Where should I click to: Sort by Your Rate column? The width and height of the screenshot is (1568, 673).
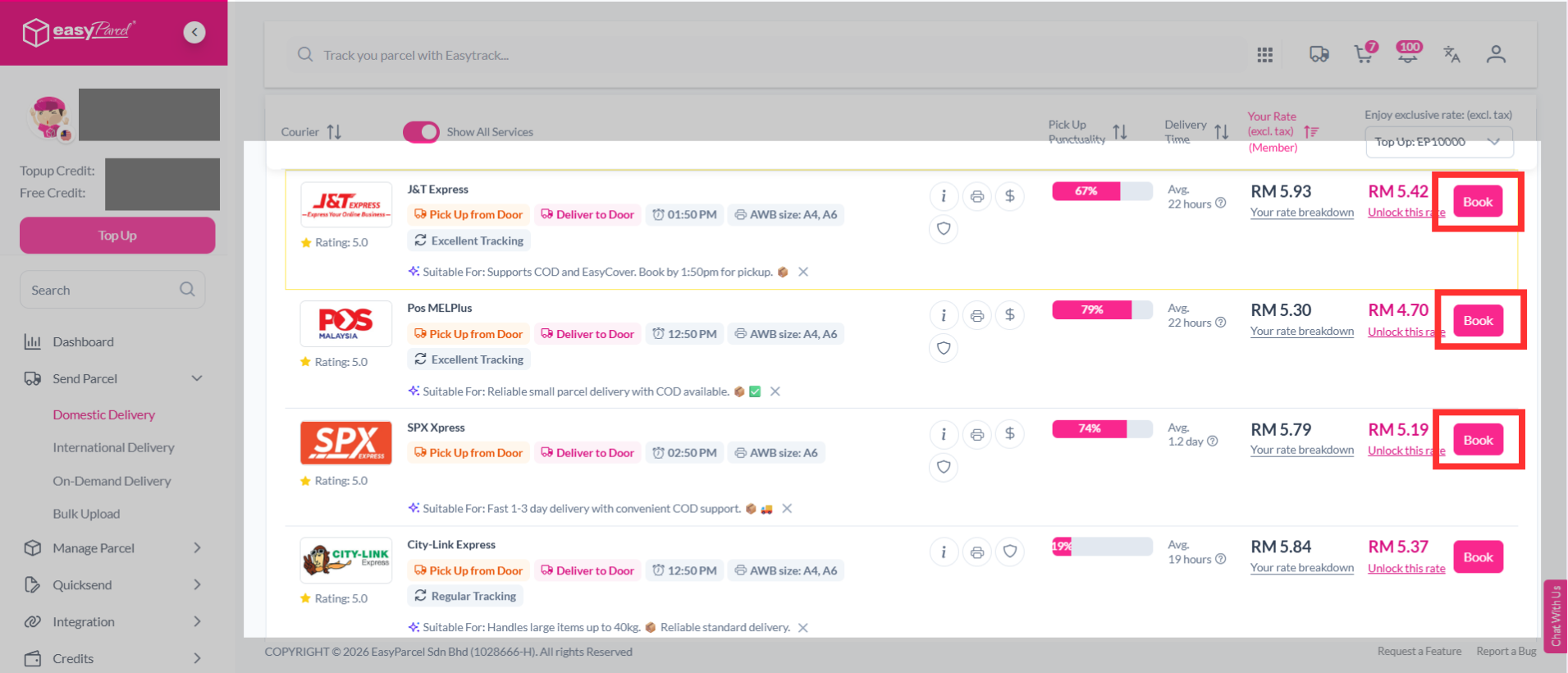tap(1311, 131)
